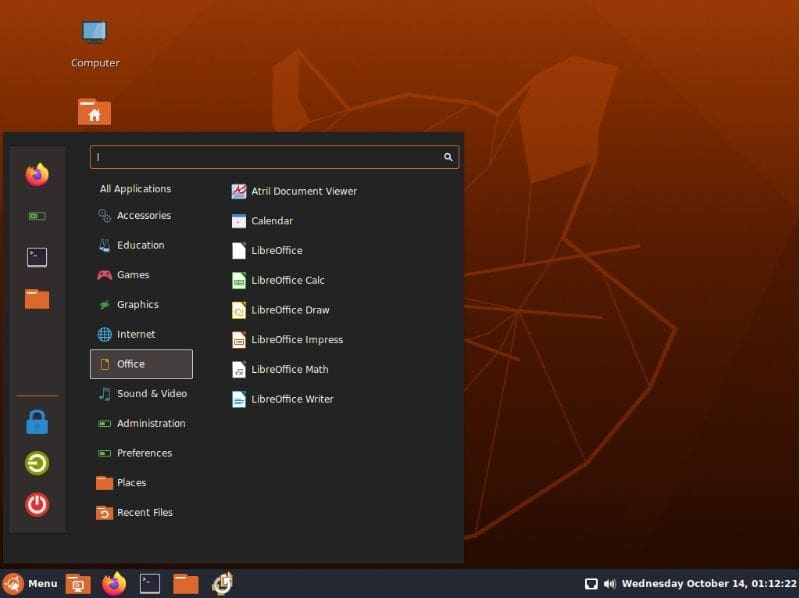Launch 'LibreOffice Writer' by its label

(292, 399)
